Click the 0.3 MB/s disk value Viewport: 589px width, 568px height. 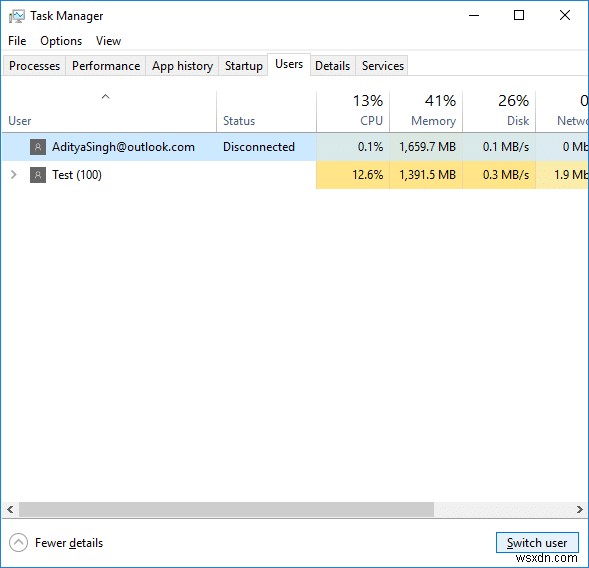pos(506,175)
